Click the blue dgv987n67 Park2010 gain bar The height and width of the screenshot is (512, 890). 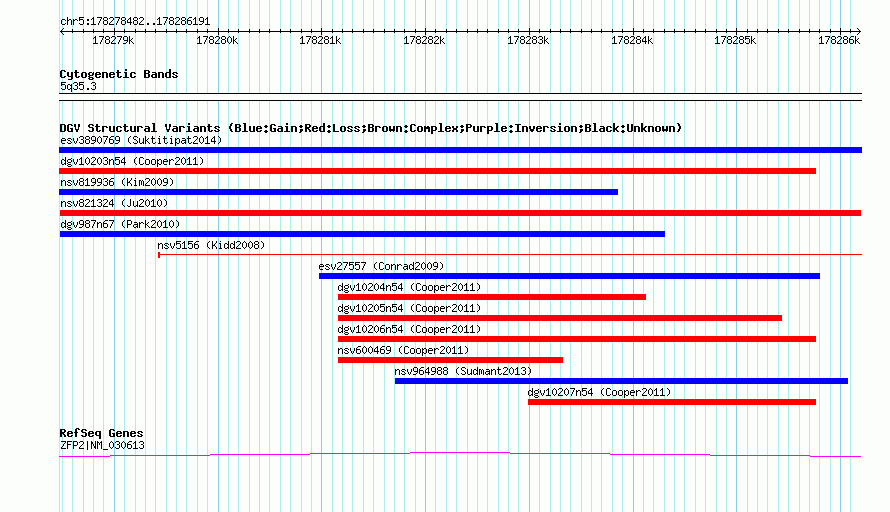362,234
